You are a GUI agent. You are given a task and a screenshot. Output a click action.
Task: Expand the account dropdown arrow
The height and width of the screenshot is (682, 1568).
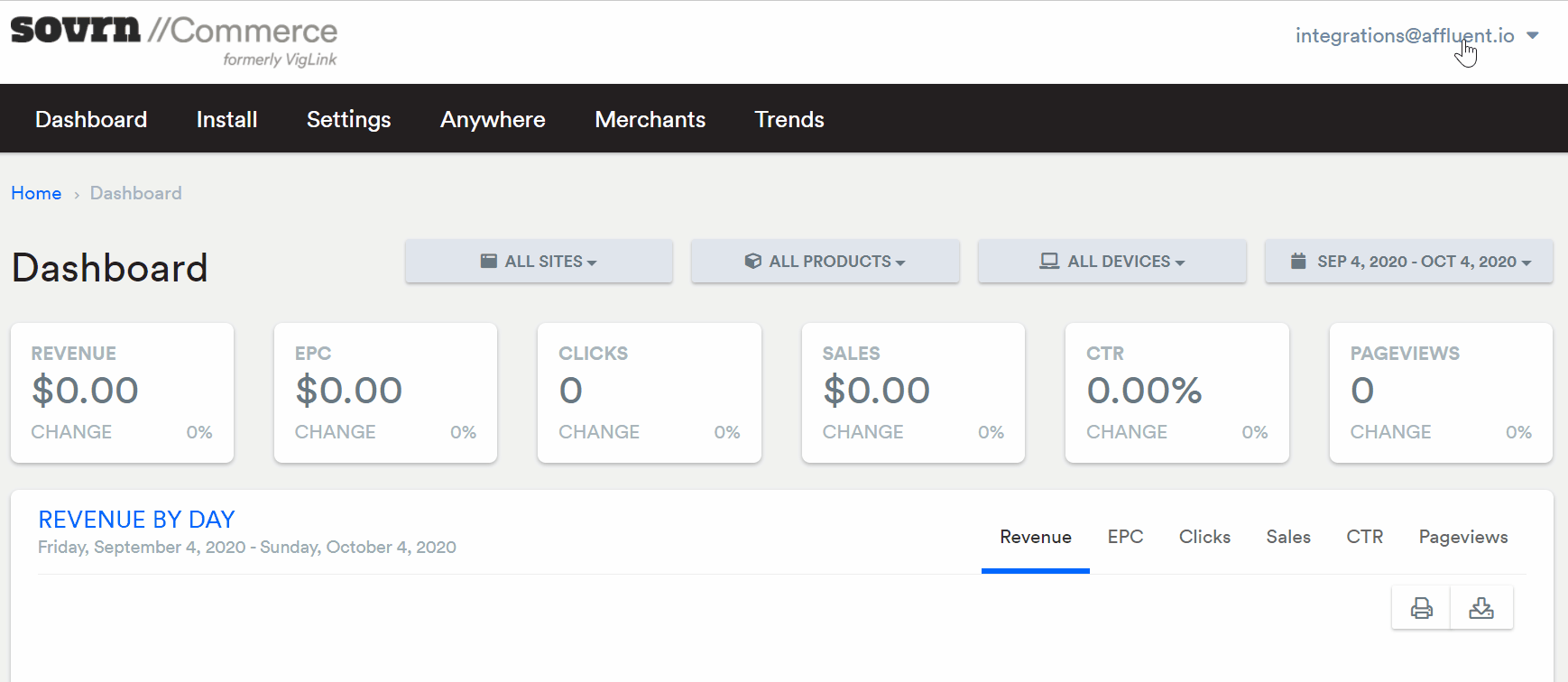1533,36
